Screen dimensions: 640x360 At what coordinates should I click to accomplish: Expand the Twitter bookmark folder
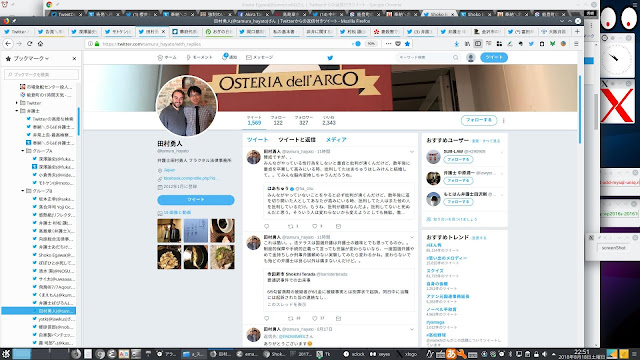tap(17, 103)
